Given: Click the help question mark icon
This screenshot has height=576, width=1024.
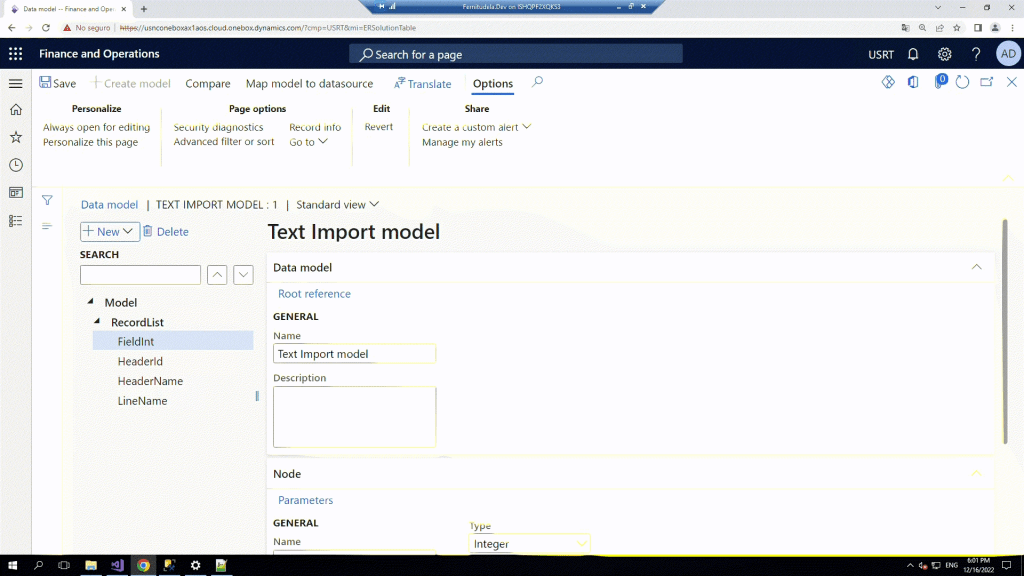Looking at the screenshot, I should 976,54.
